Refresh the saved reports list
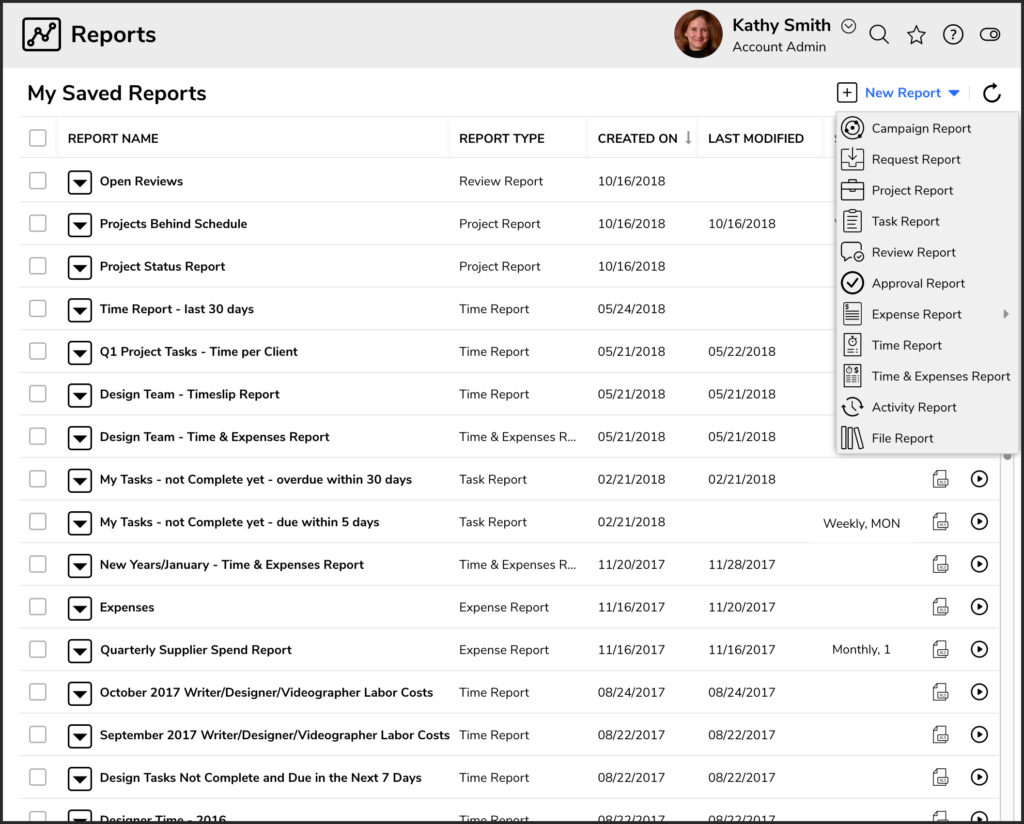Screen dimensions: 1024x824 tap(991, 92)
